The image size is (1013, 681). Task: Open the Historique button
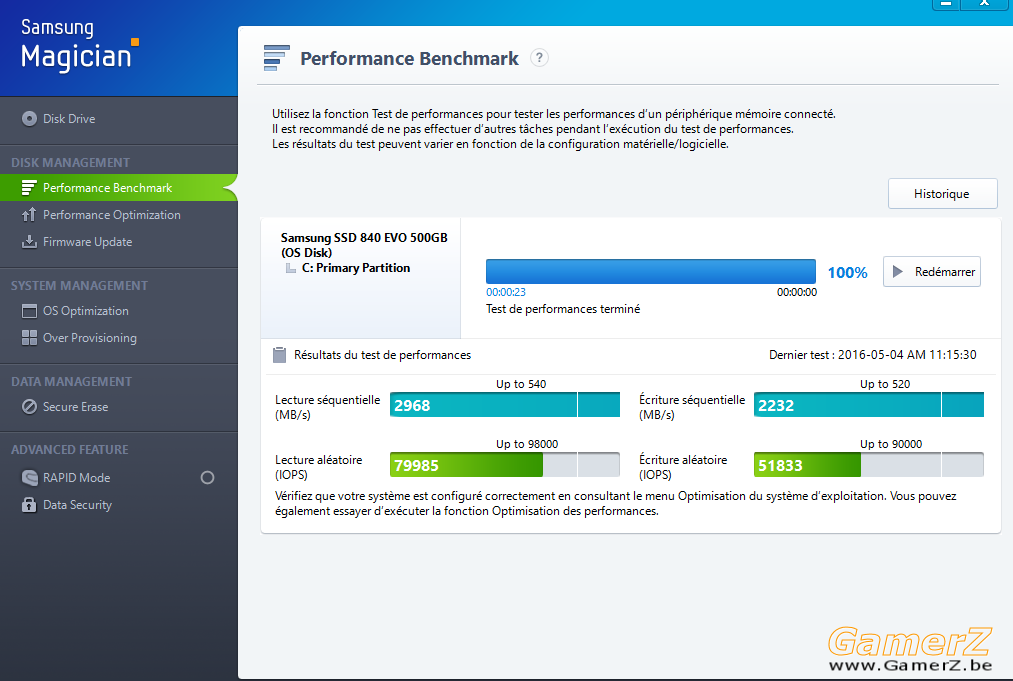coord(943,194)
